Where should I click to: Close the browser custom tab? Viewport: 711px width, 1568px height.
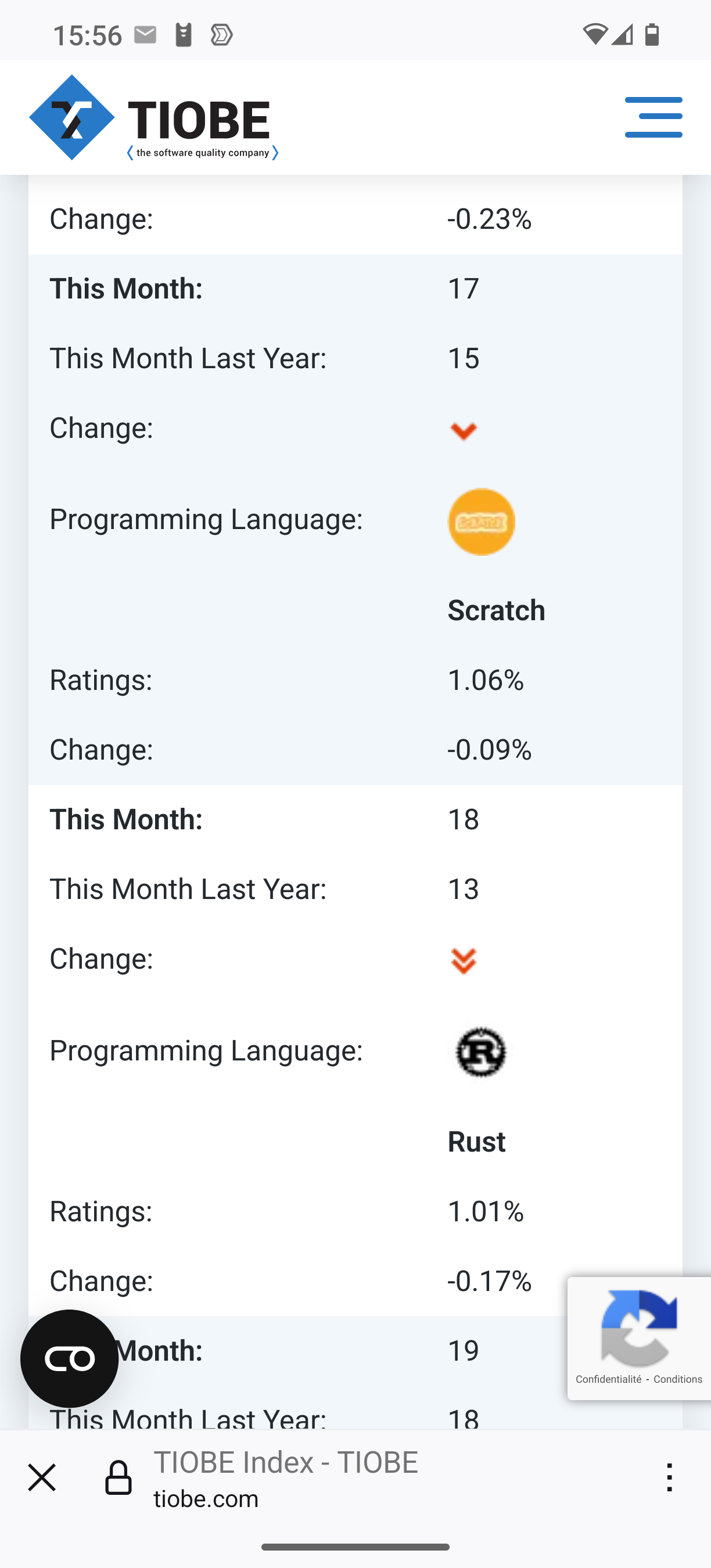click(x=42, y=1478)
